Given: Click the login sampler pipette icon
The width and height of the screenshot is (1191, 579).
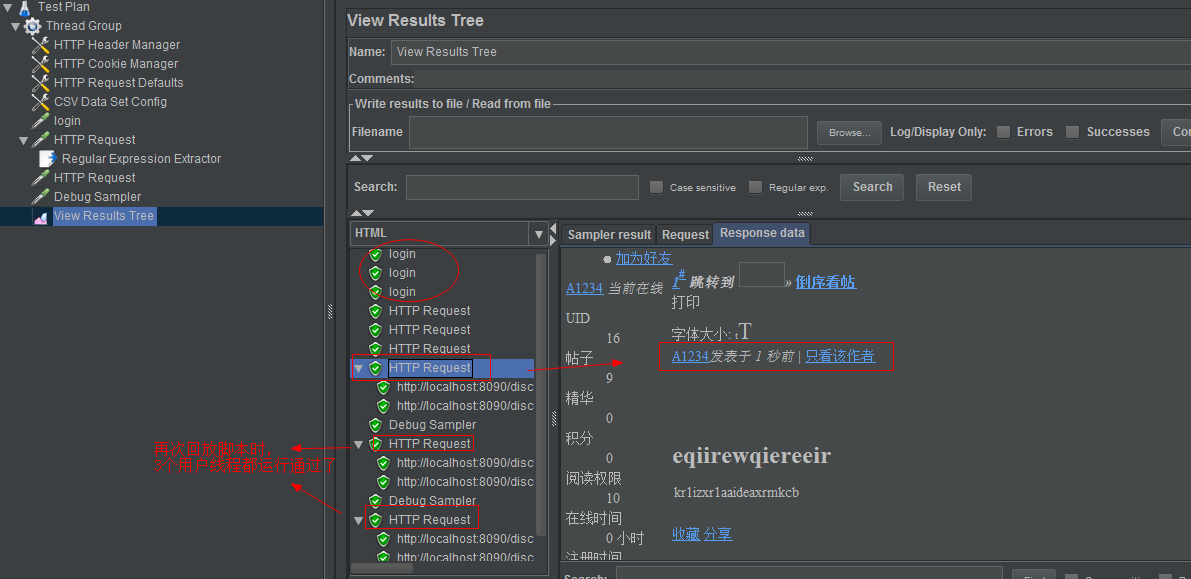Looking at the screenshot, I should point(40,121).
